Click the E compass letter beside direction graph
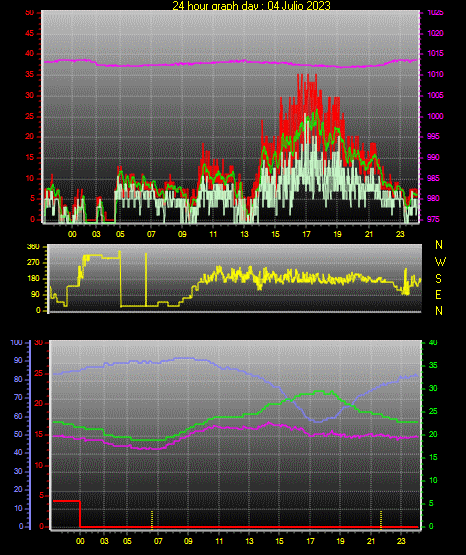Screen dimensions: 466x555 tap(438, 295)
